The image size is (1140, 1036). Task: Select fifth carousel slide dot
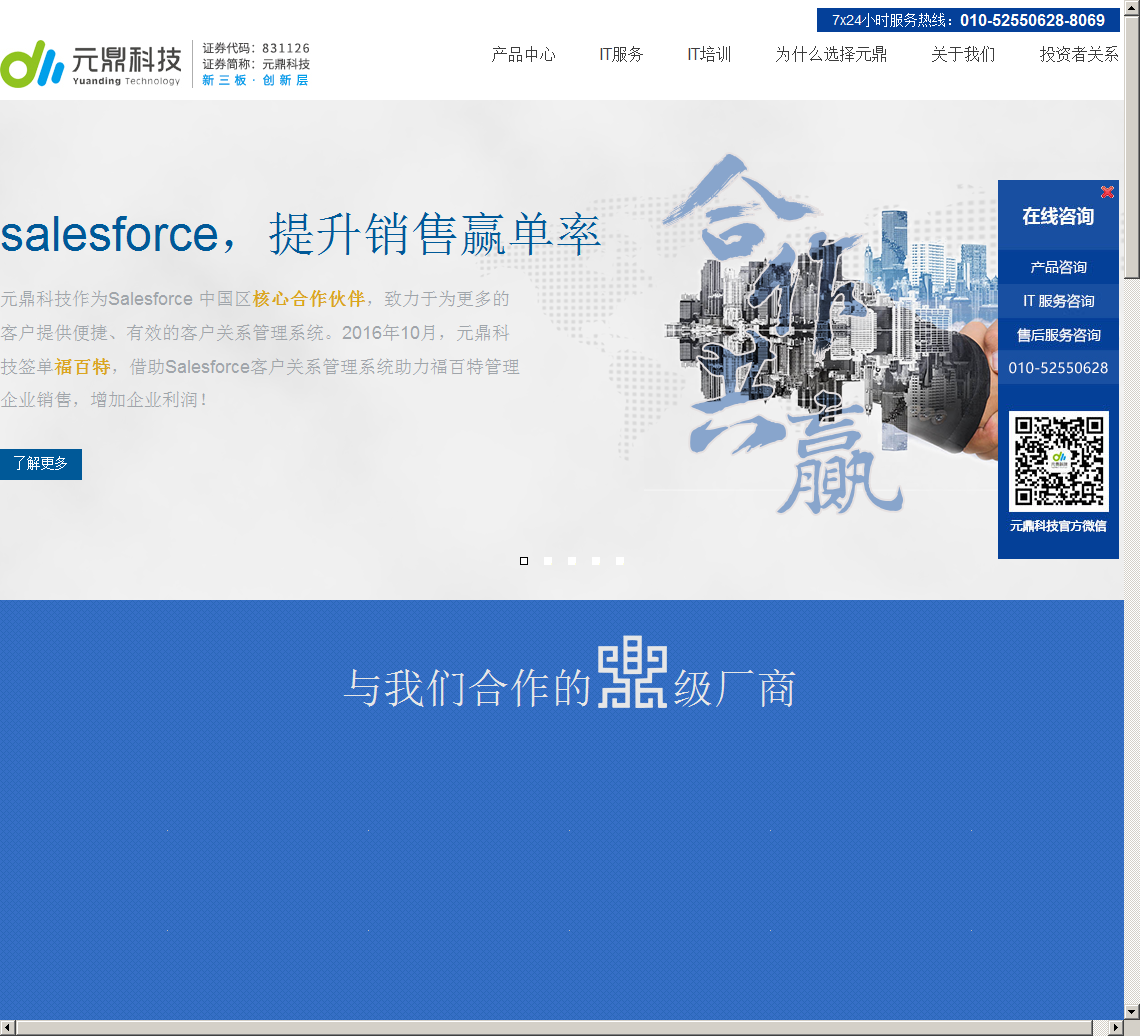point(619,561)
